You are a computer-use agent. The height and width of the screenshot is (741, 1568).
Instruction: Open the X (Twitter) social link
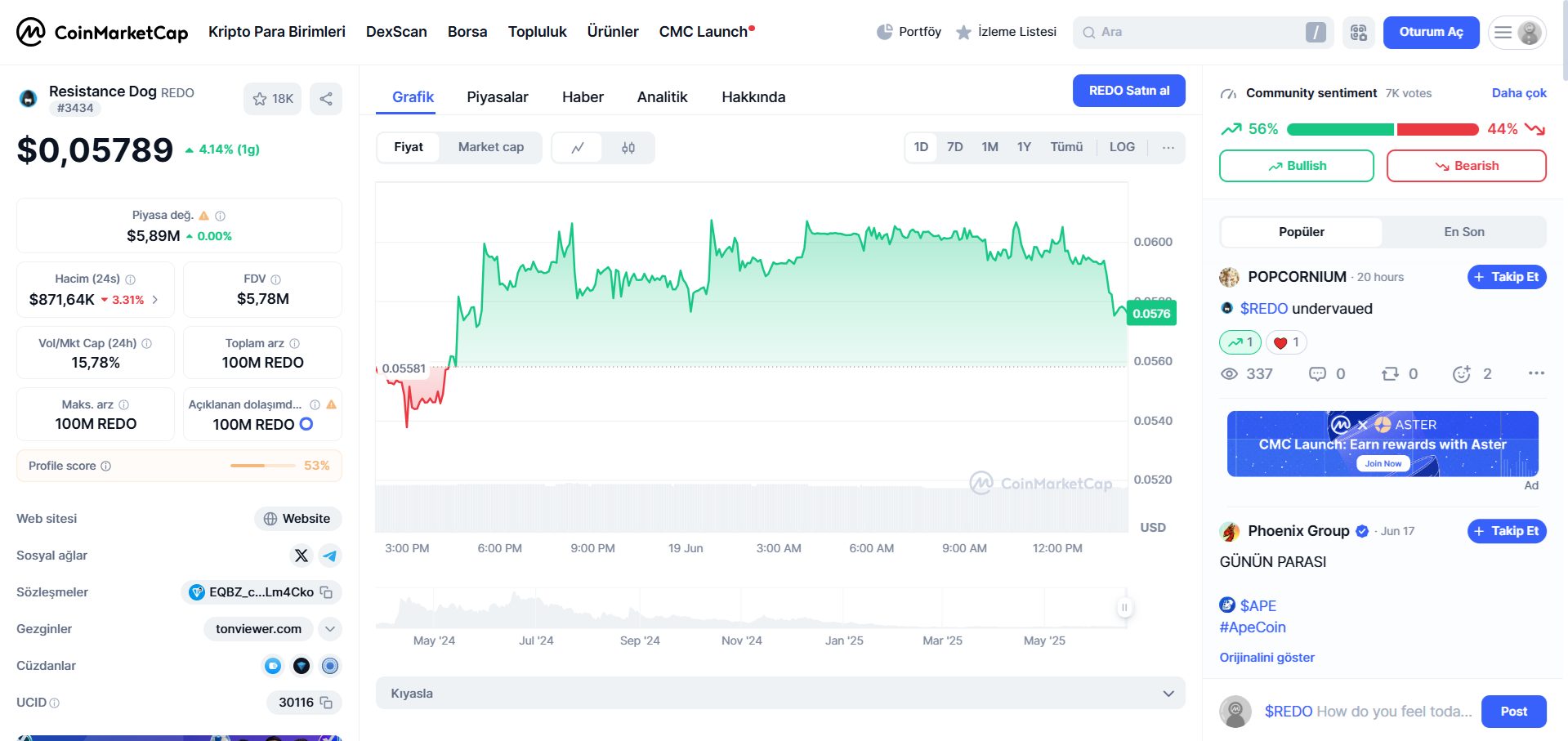coord(302,556)
